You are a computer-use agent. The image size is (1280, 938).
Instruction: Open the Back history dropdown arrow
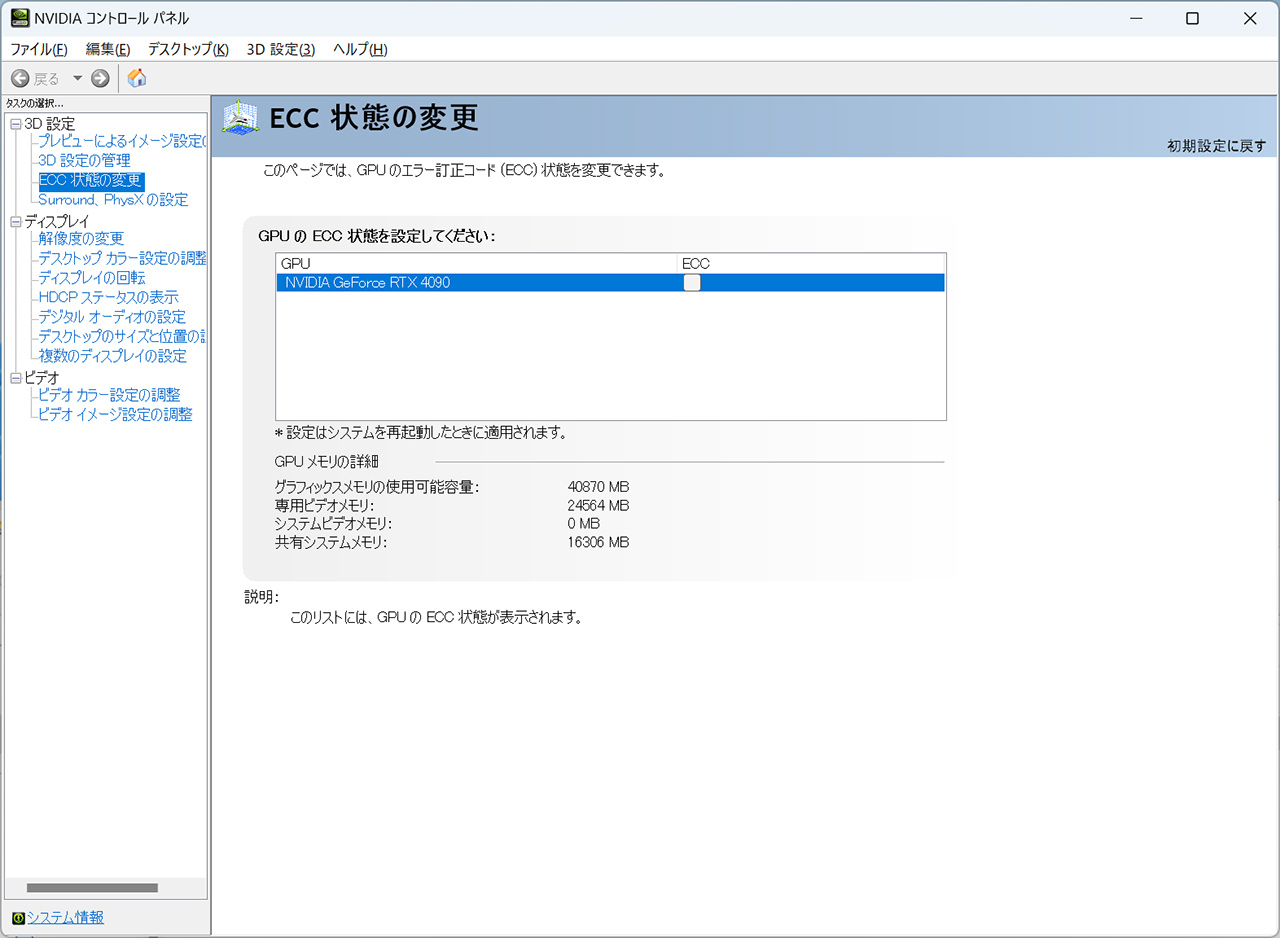click(77, 78)
